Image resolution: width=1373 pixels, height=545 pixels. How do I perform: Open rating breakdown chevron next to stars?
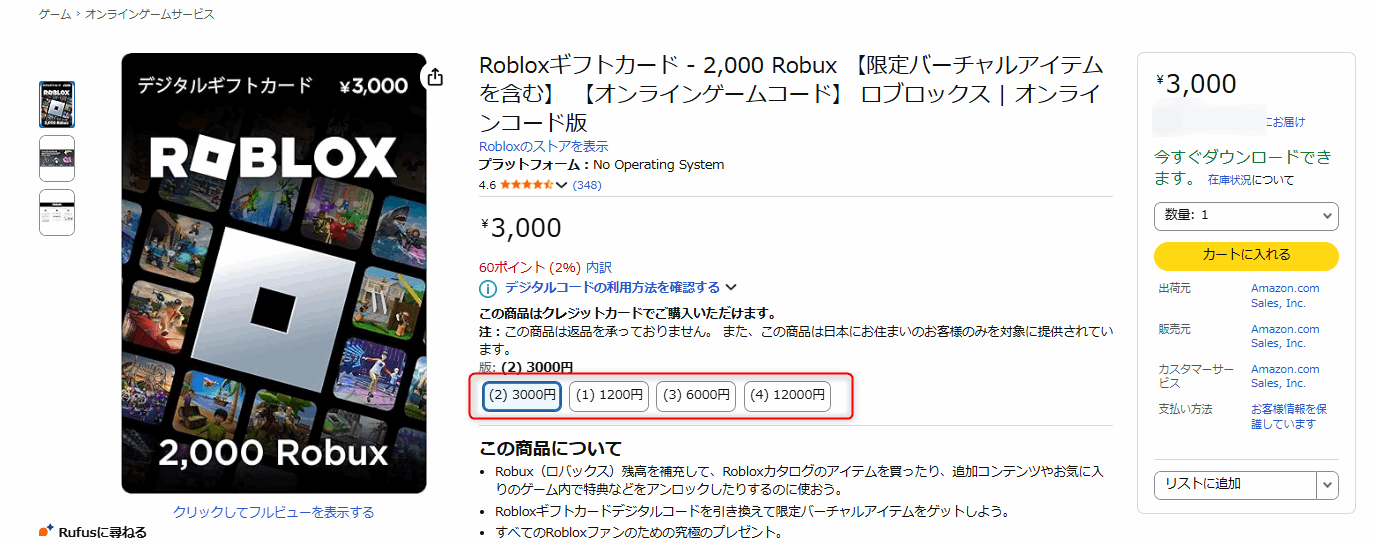(x=561, y=185)
